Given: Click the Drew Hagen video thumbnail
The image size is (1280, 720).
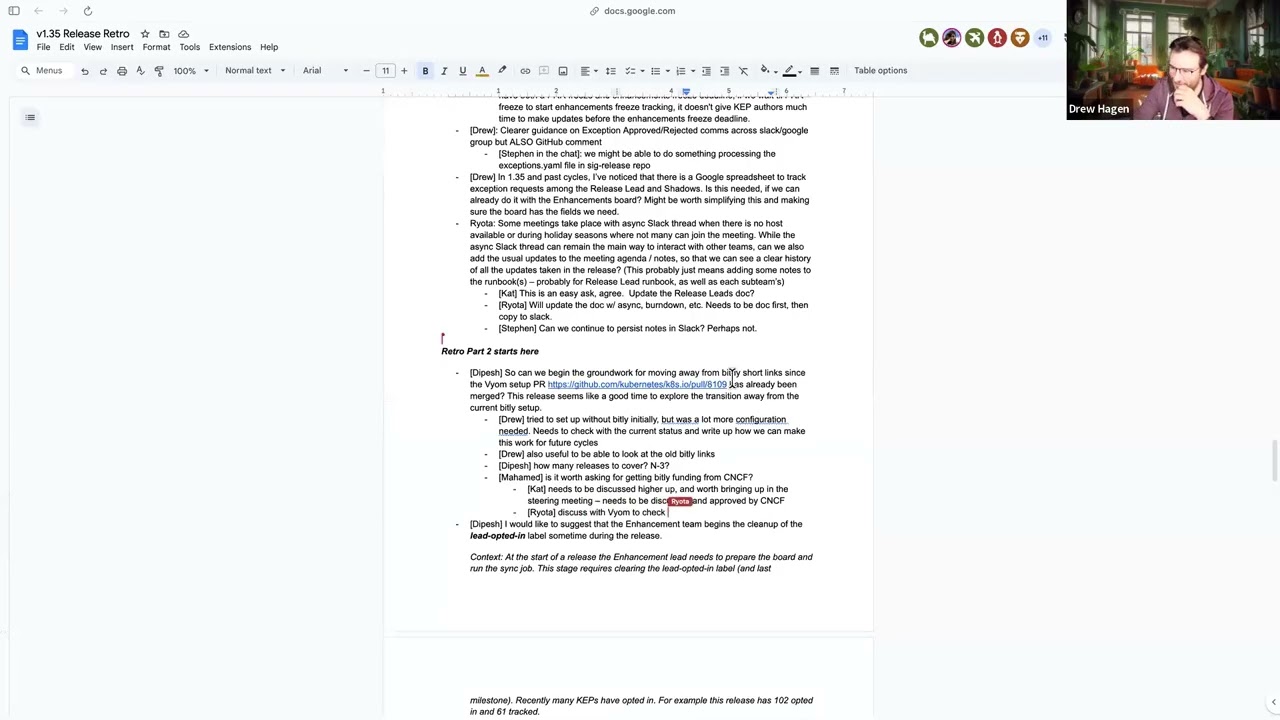Looking at the screenshot, I should coord(1172,60).
